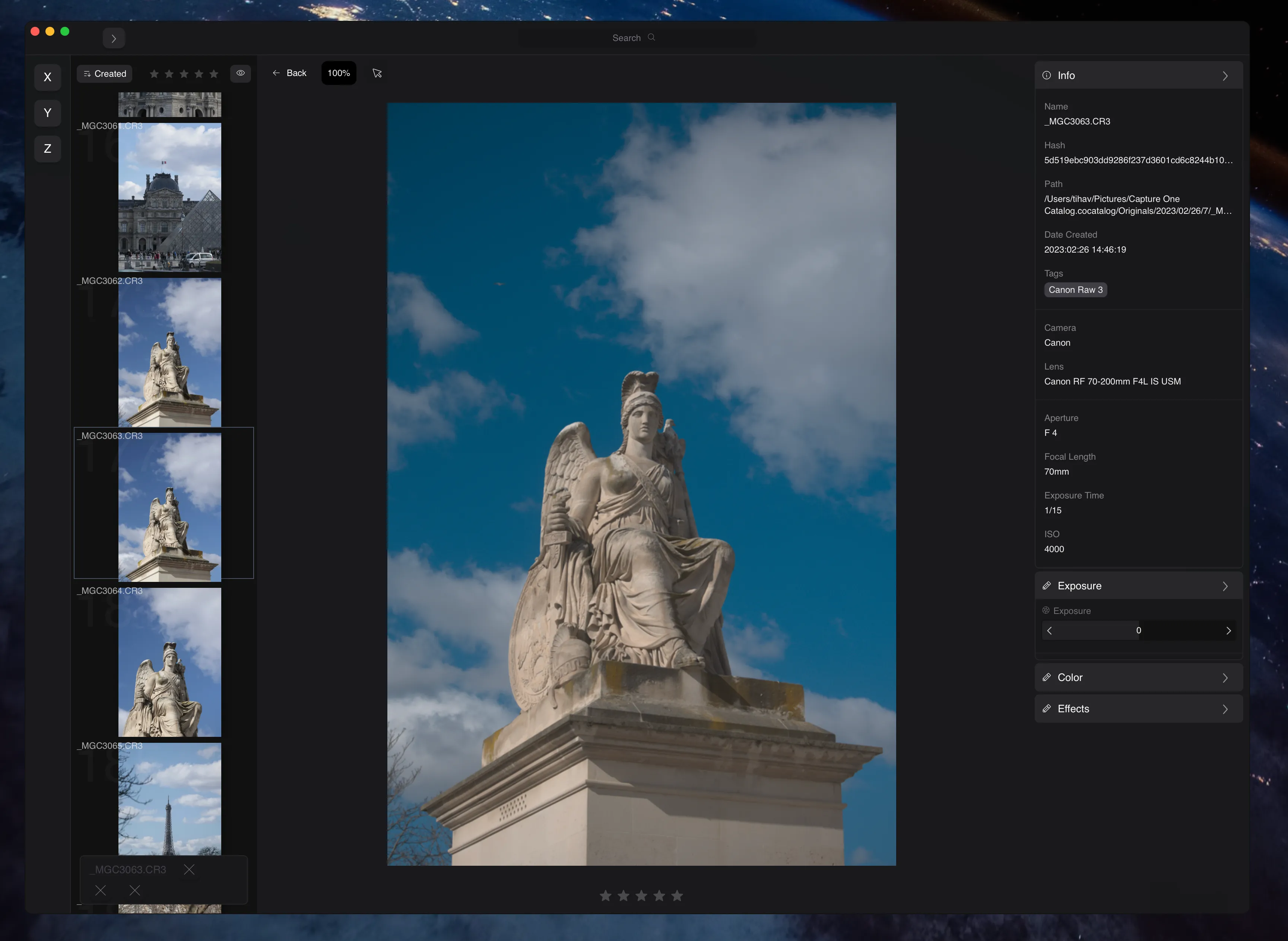Click the 100% zoom button
Image resolution: width=1288 pixels, height=941 pixels.
click(339, 73)
